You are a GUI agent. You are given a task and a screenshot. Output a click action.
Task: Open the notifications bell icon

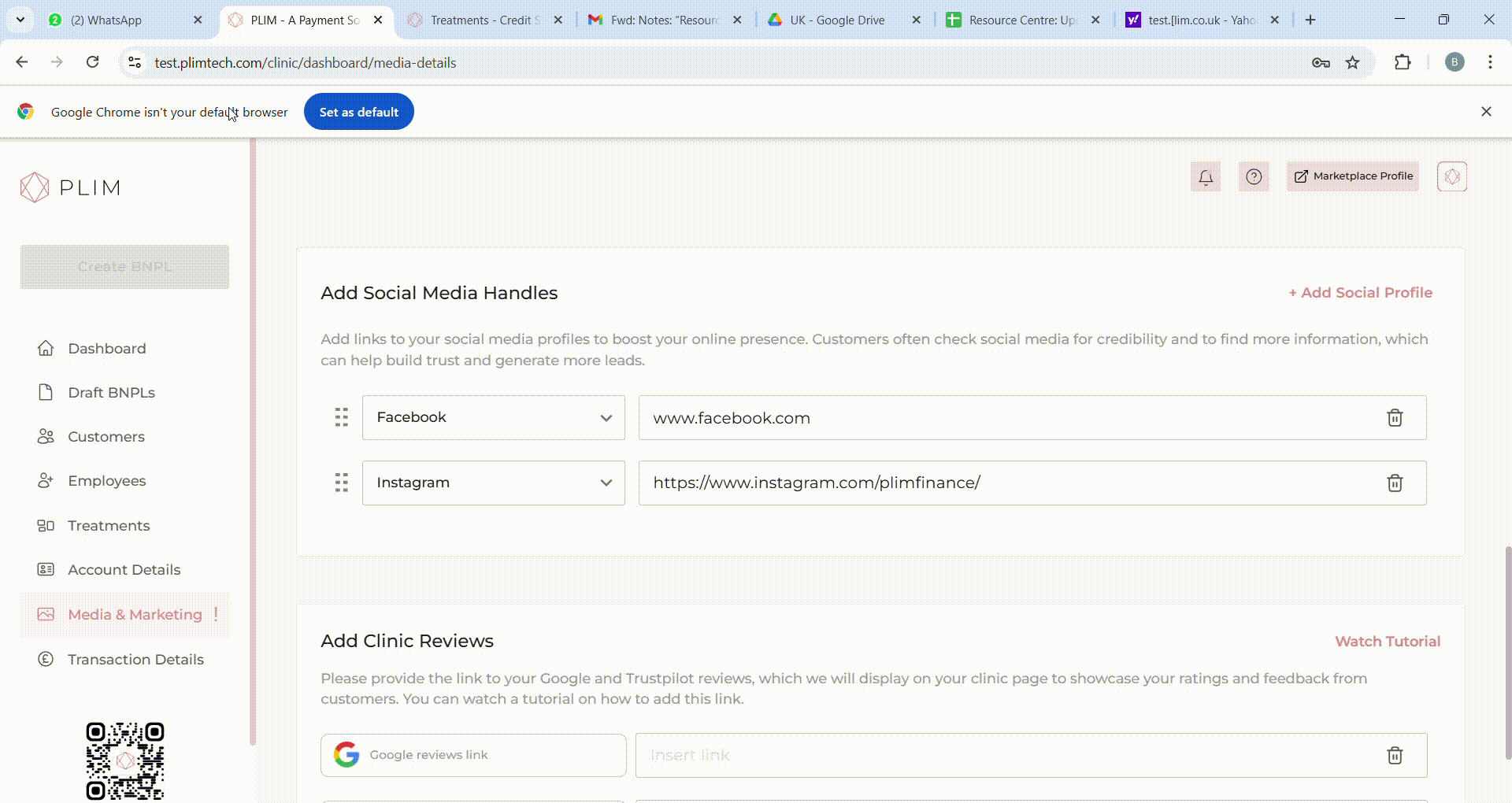click(x=1206, y=176)
